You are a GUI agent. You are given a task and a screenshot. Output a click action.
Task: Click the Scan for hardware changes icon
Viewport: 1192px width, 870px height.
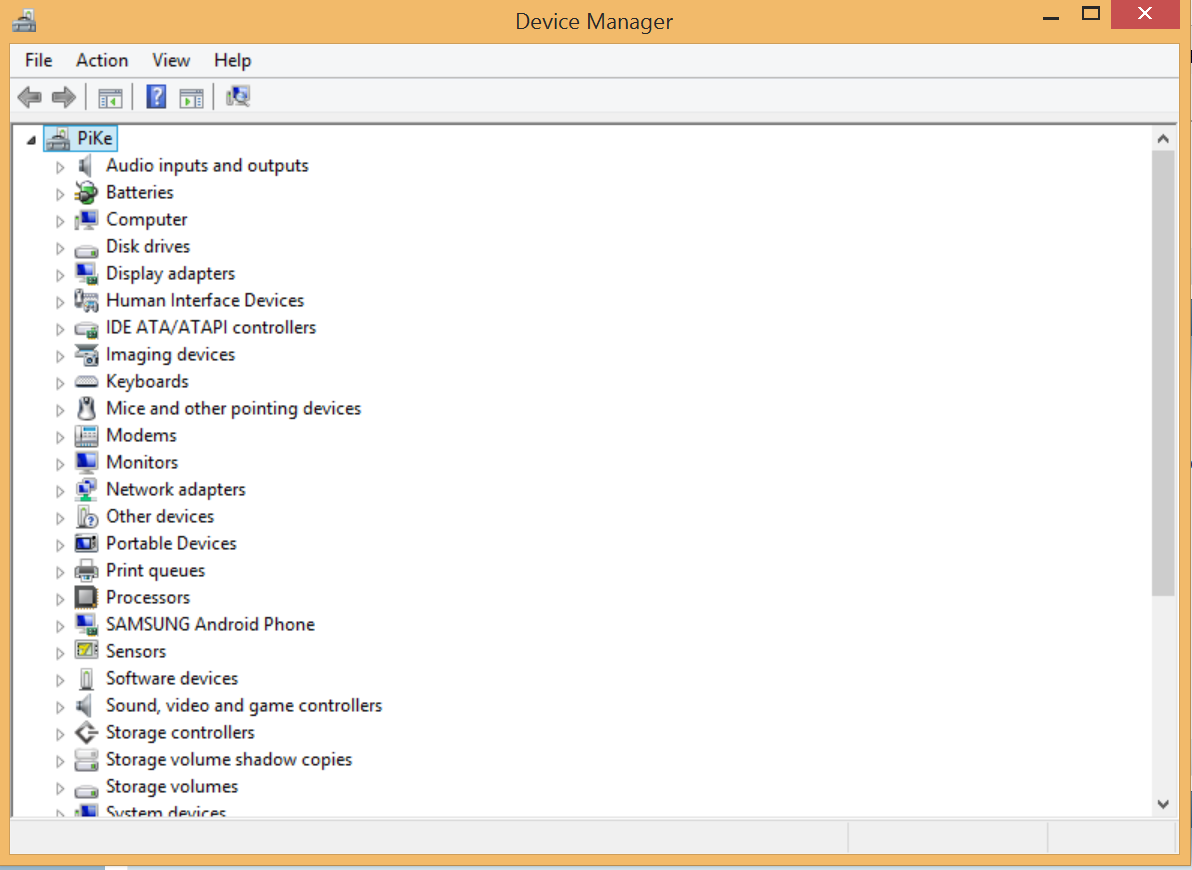click(x=238, y=97)
